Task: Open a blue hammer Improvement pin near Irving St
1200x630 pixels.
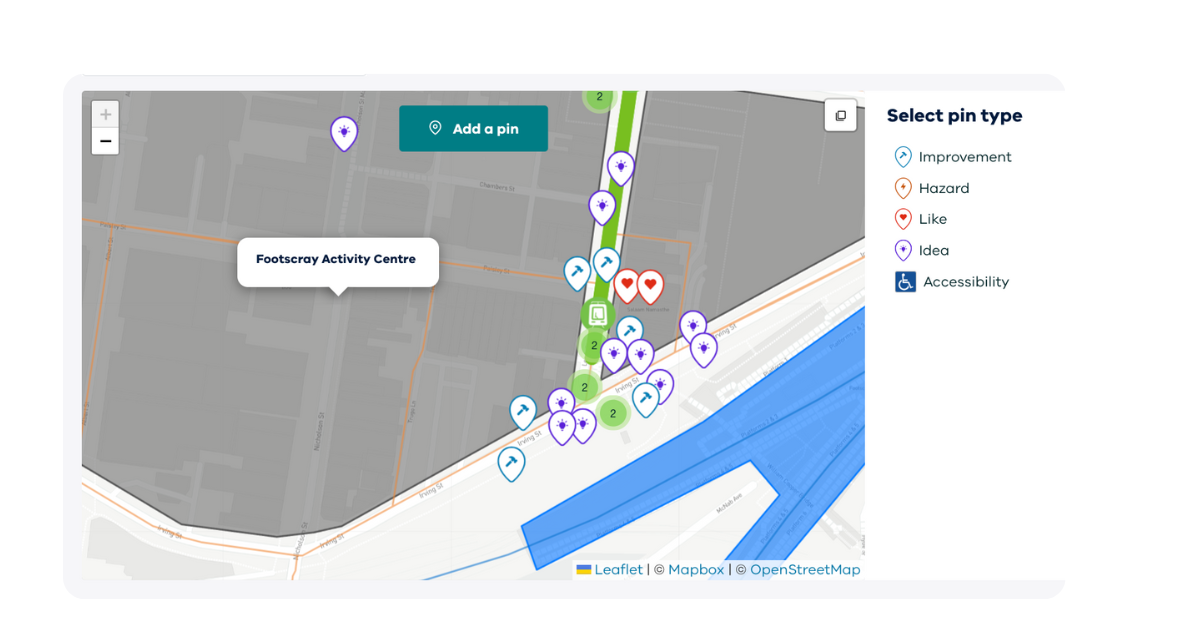Action: 522,410
